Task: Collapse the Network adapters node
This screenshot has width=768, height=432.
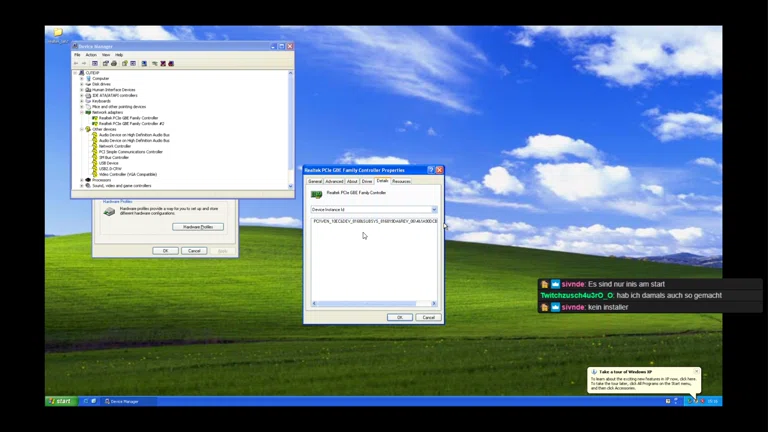Action: tap(82, 112)
